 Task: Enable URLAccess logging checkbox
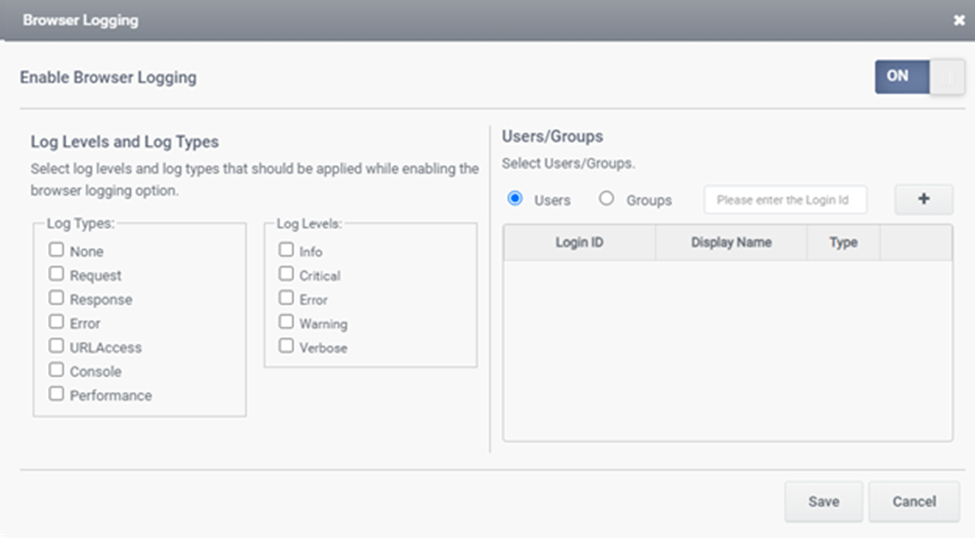coord(57,346)
